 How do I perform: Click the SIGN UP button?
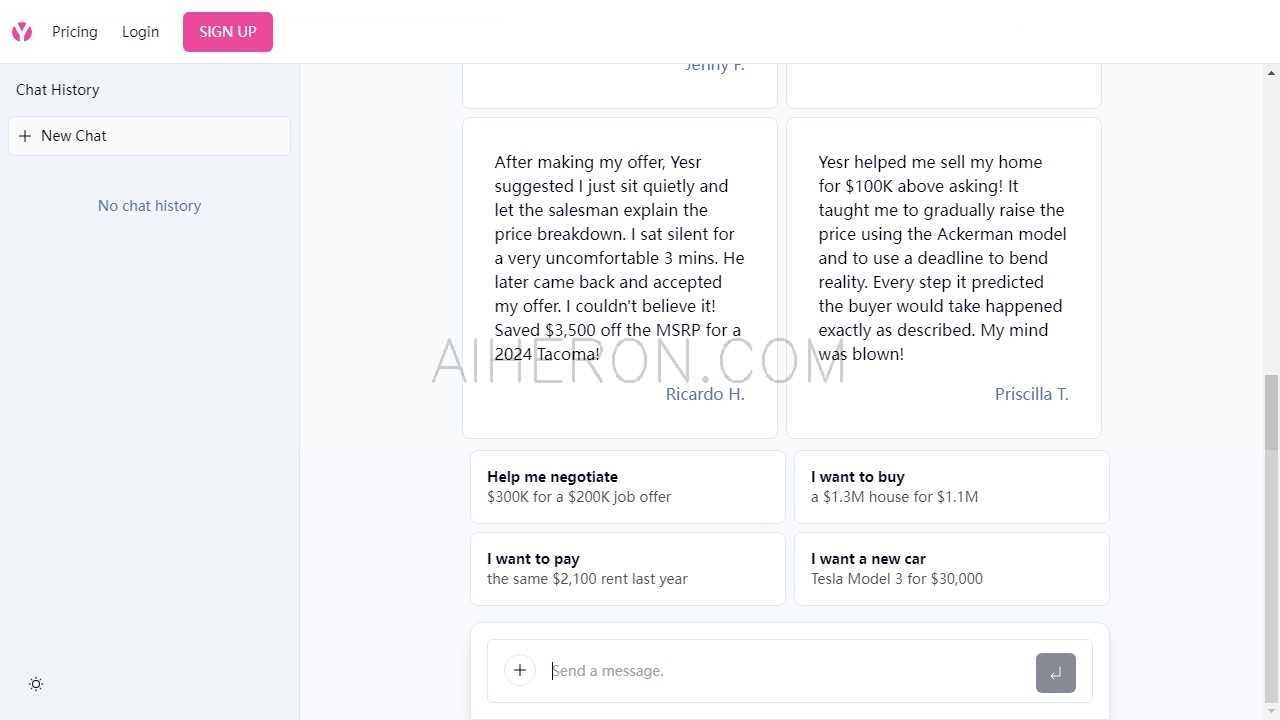coord(227,31)
